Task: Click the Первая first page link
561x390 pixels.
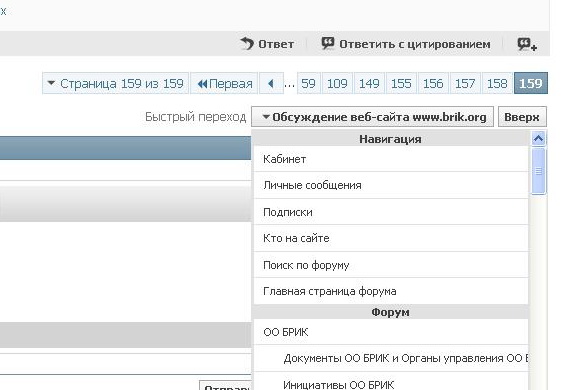Action: [x=224, y=84]
